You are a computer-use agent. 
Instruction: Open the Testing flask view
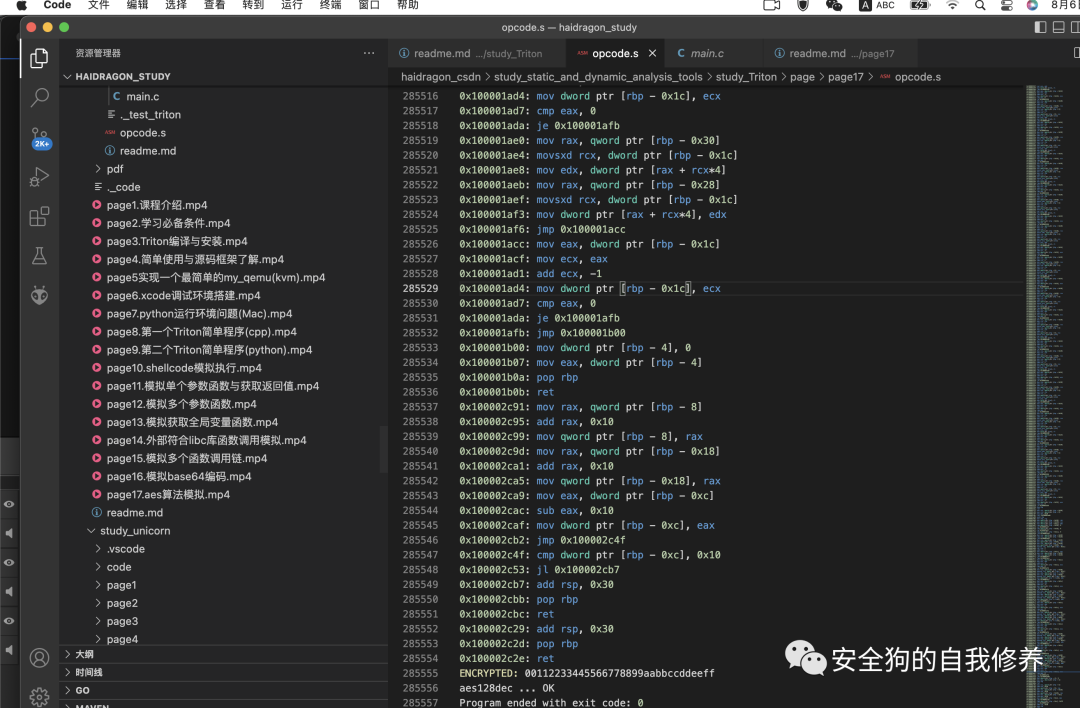39,256
